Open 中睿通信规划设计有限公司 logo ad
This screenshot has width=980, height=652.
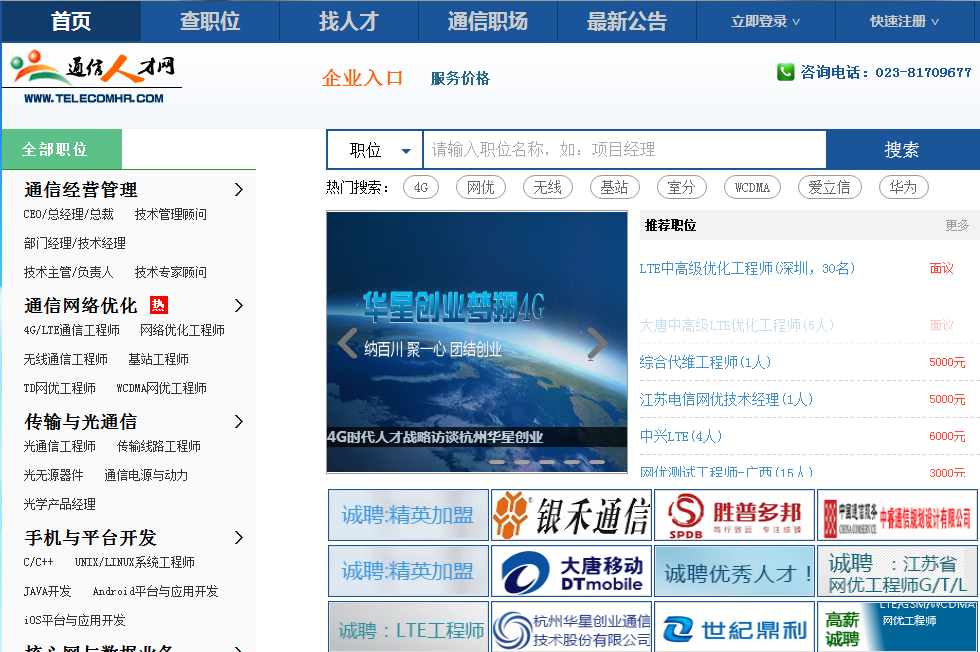click(x=898, y=515)
